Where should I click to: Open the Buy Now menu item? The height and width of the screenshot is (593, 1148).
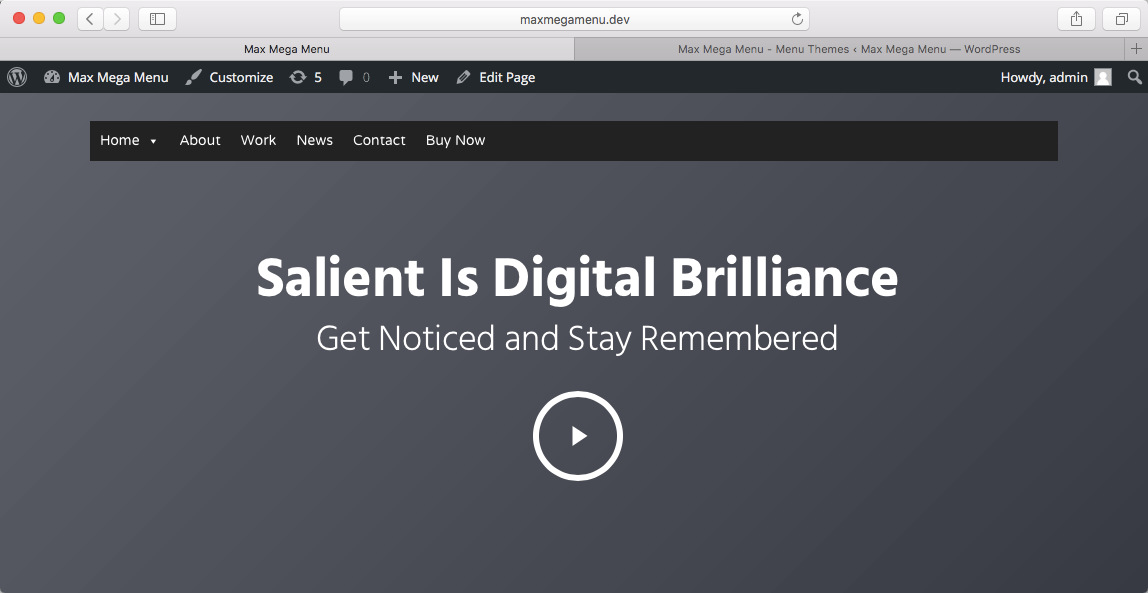point(455,140)
